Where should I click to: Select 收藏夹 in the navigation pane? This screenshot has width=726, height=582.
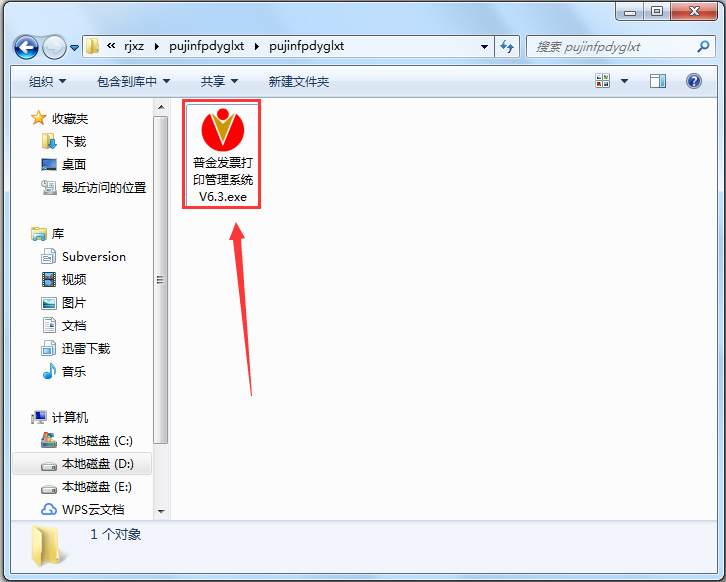(x=70, y=119)
